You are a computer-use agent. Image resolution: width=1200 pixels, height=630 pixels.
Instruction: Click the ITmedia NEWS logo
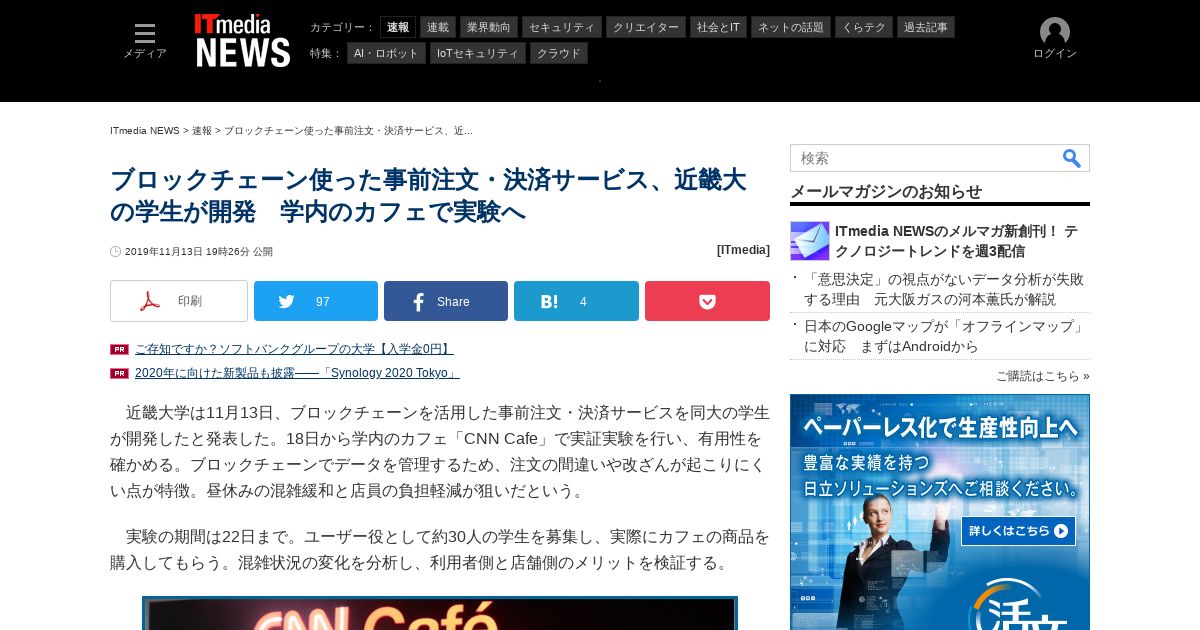(243, 41)
